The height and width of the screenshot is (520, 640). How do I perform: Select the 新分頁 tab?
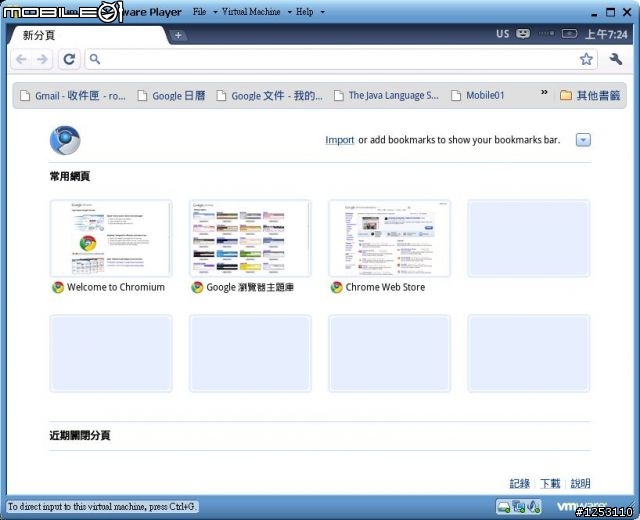(87, 36)
